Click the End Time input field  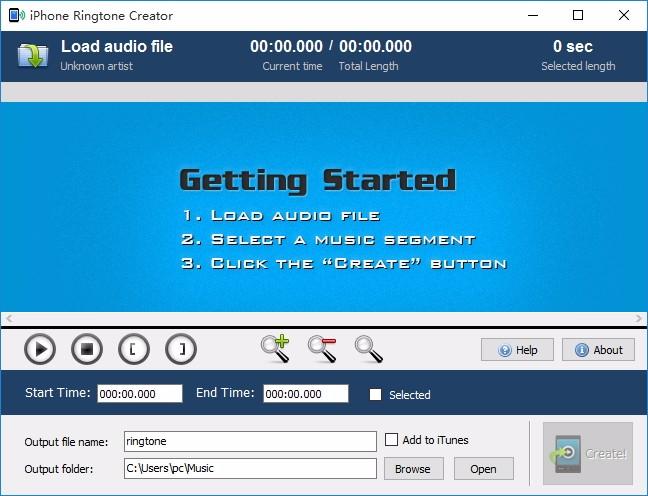(x=306, y=393)
